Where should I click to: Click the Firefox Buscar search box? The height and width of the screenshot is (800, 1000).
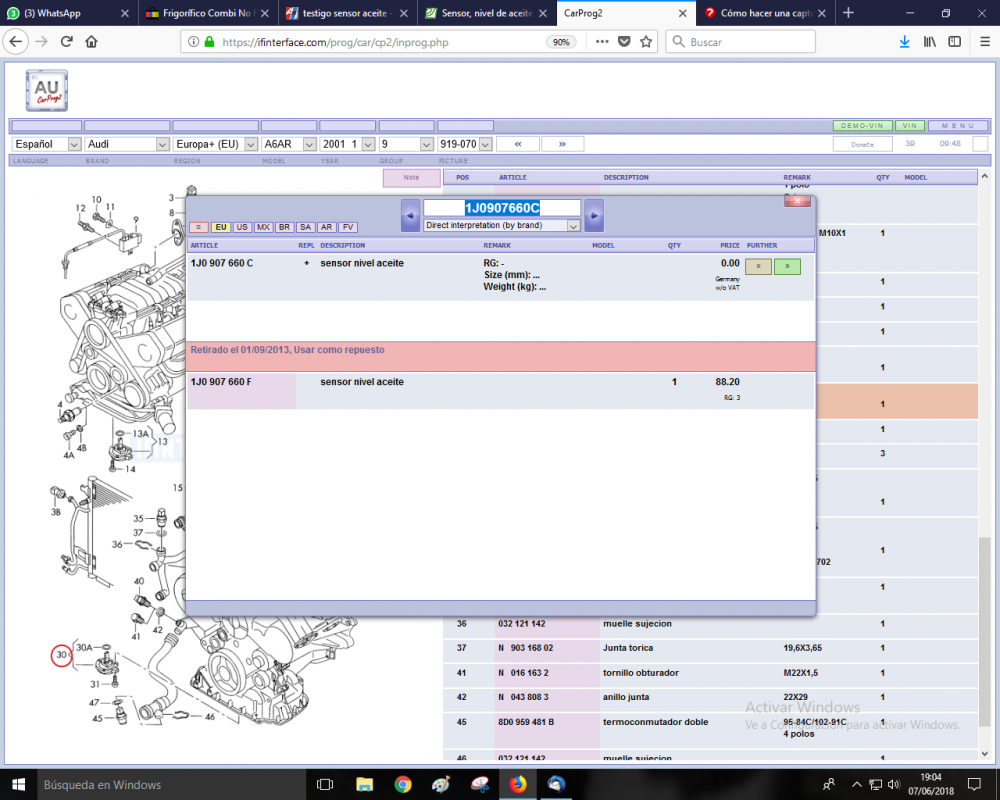[x=741, y=42]
